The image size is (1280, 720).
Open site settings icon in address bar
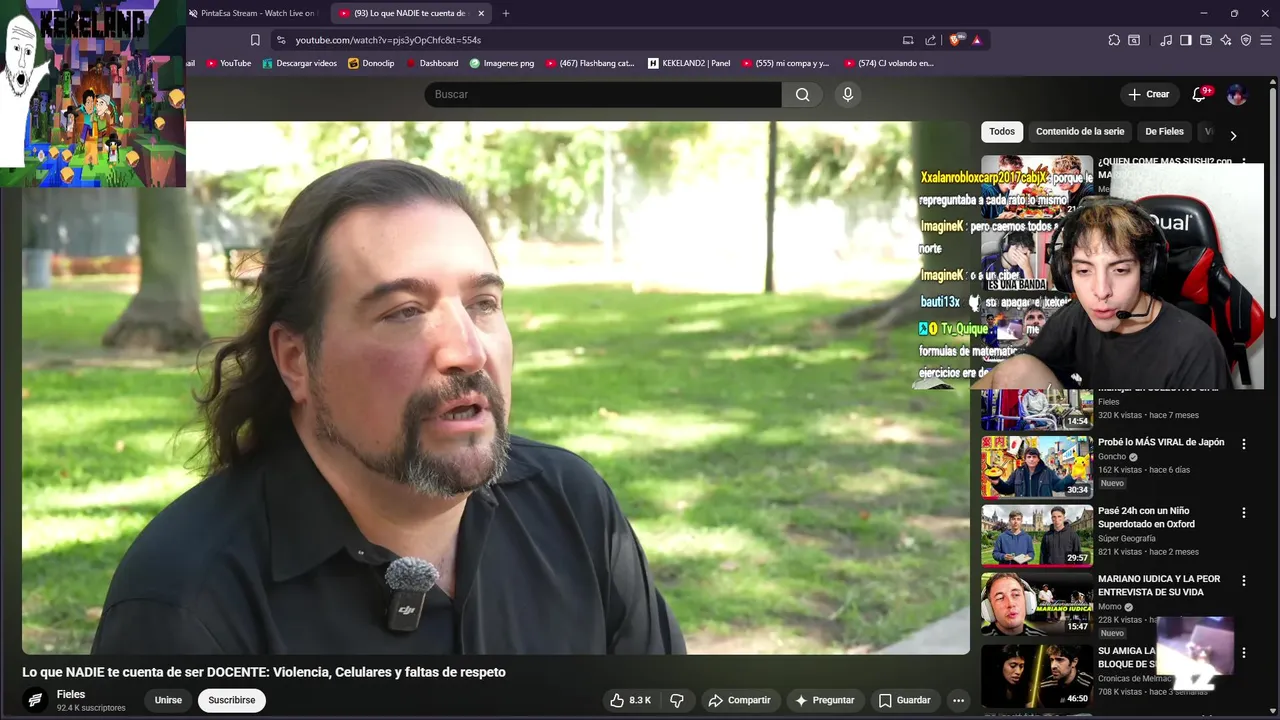(281, 40)
